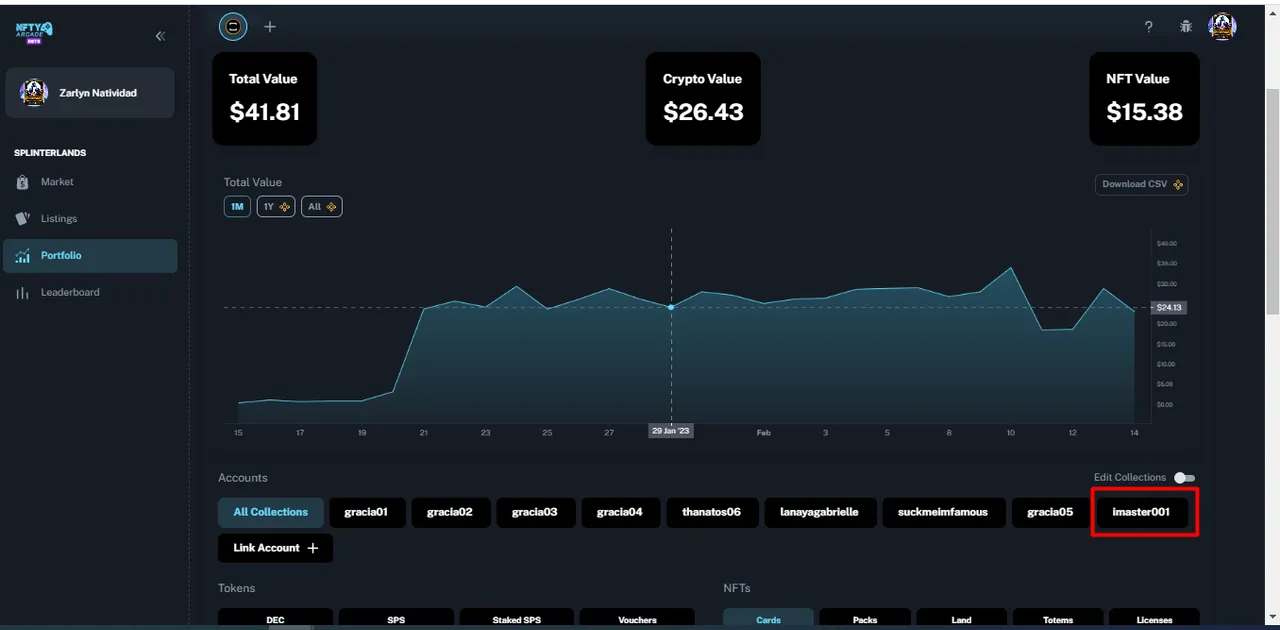Select the Splinterlands game icon at top
This screenshot has height=630, width=1280.
coord(233,27)
